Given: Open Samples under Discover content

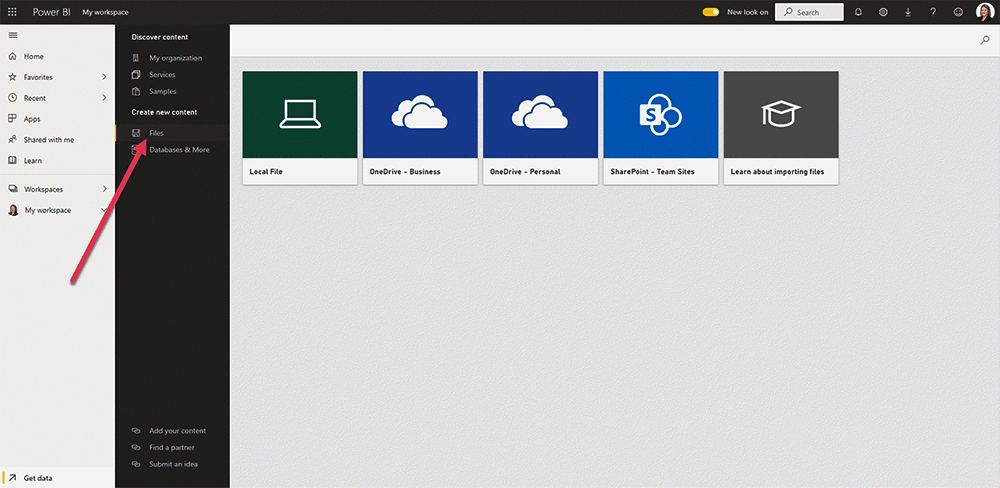Looking at the screenshot, I should (163, 91).
